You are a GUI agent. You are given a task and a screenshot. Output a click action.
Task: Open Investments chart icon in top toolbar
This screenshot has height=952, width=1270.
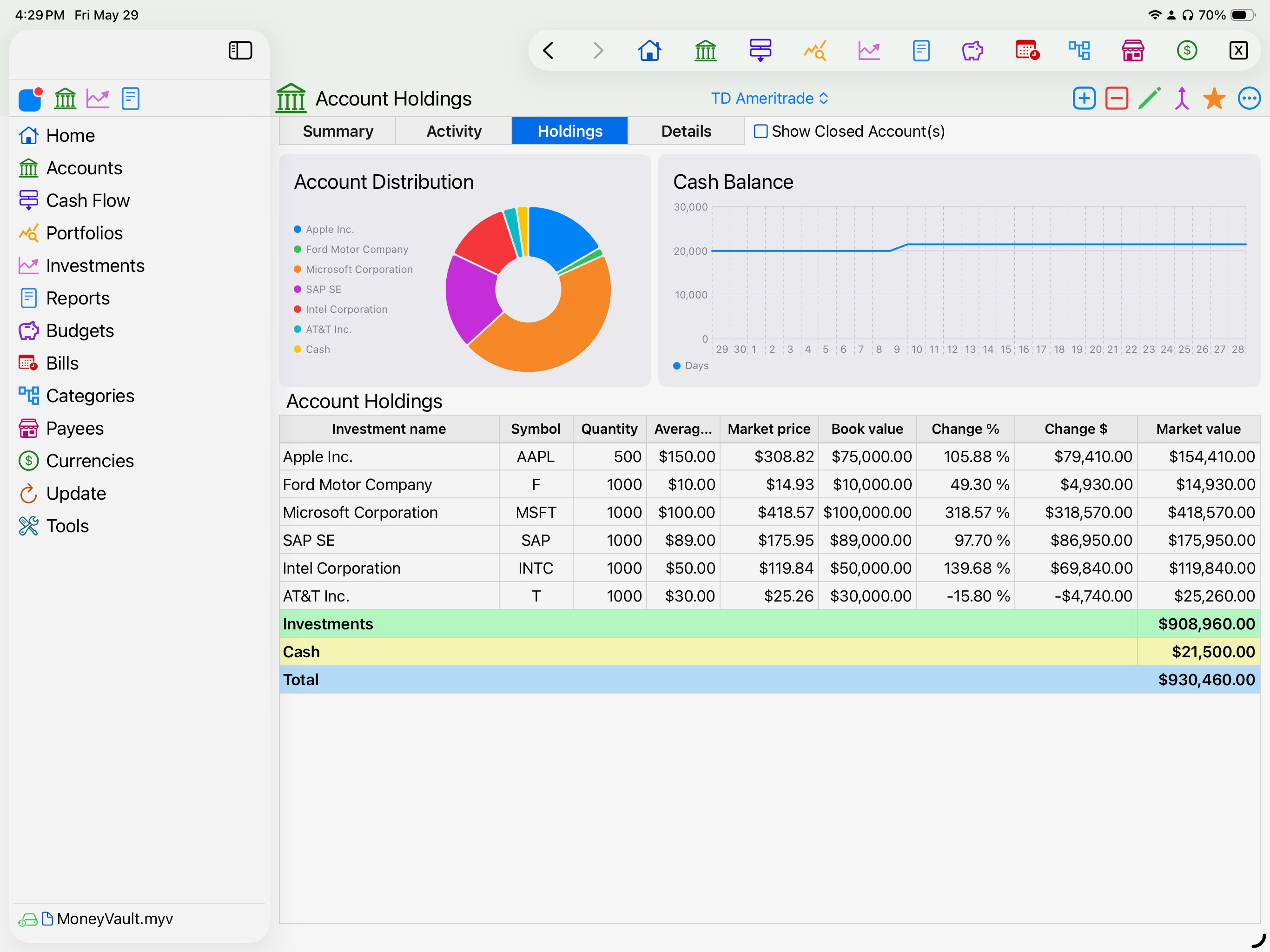pos(869,51)
